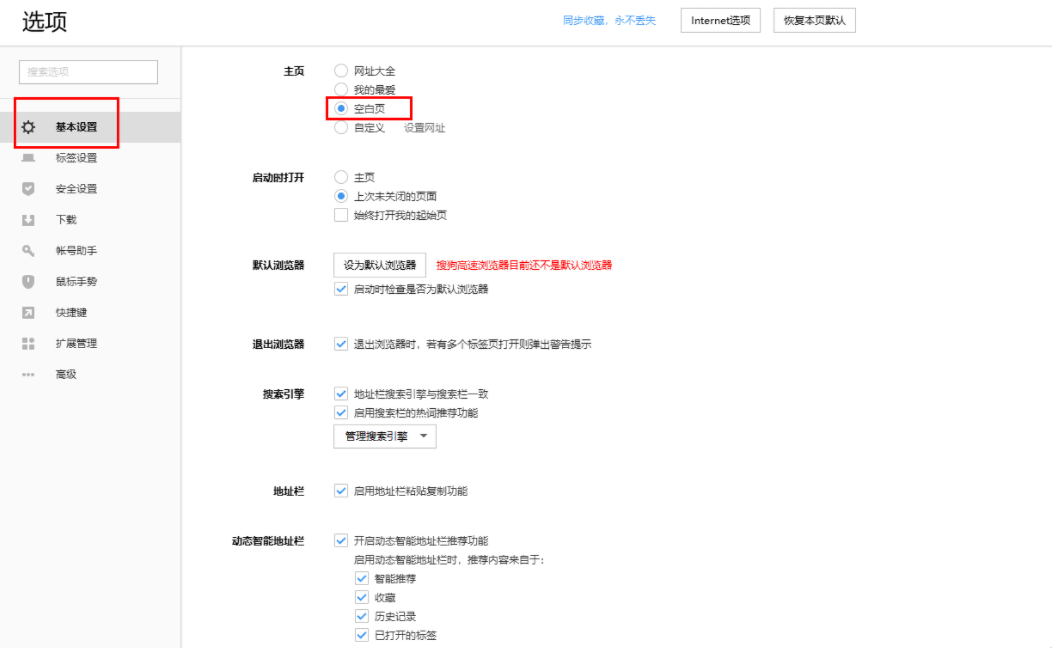Open 快捷键 using the shortcut icon

point(29,312)
